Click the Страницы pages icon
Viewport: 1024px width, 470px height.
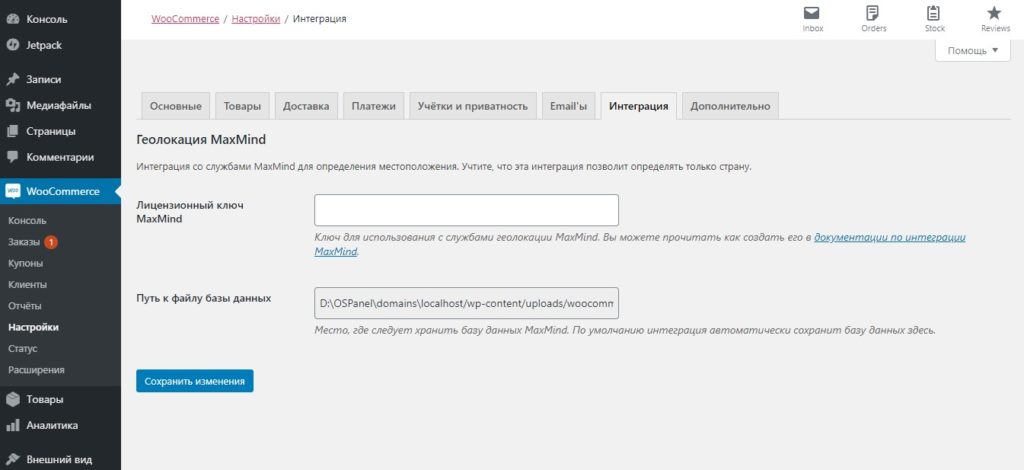pyautogui.click(x=12, y=131)
